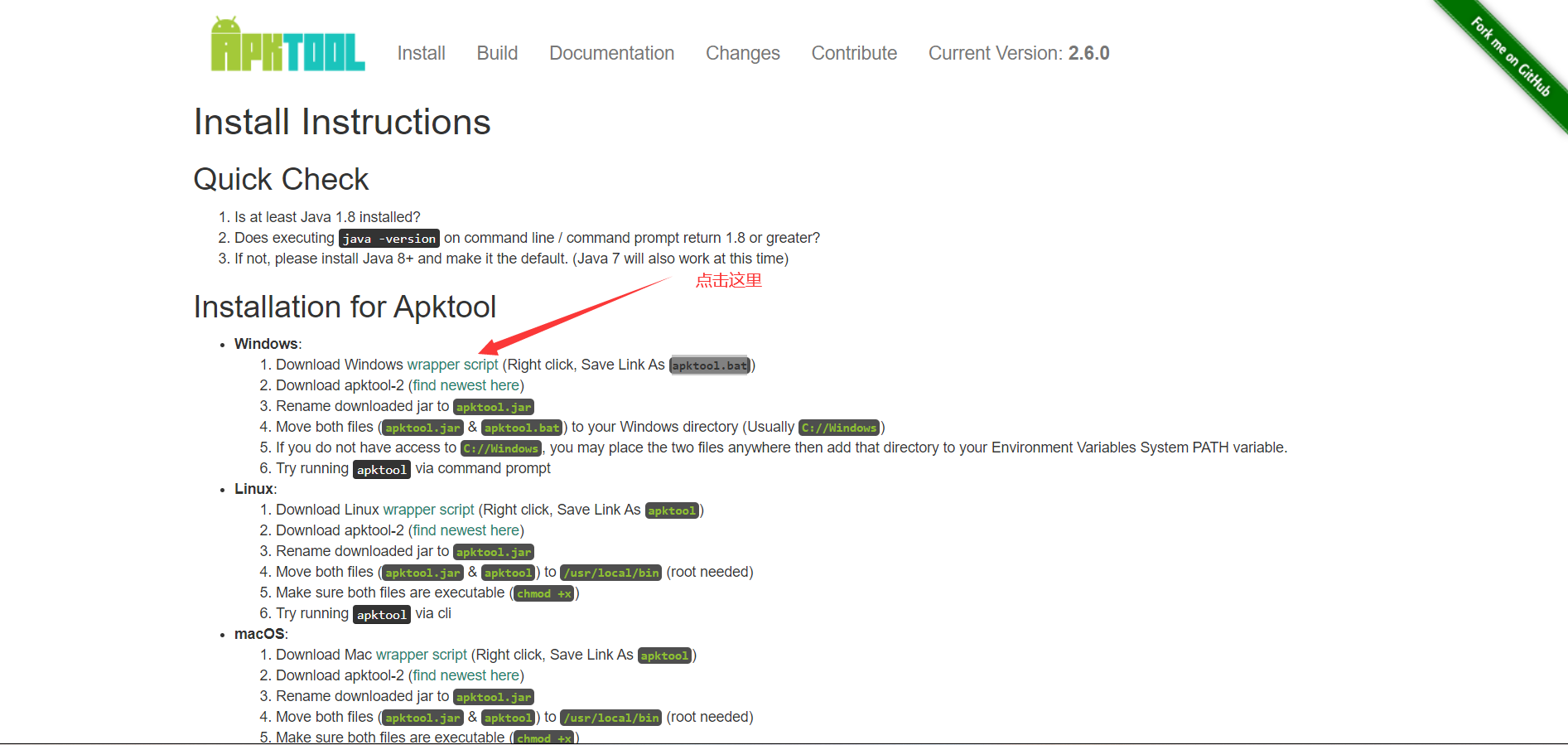Click the Quick Check heading

pyautogui.click(x=281, y=179)
